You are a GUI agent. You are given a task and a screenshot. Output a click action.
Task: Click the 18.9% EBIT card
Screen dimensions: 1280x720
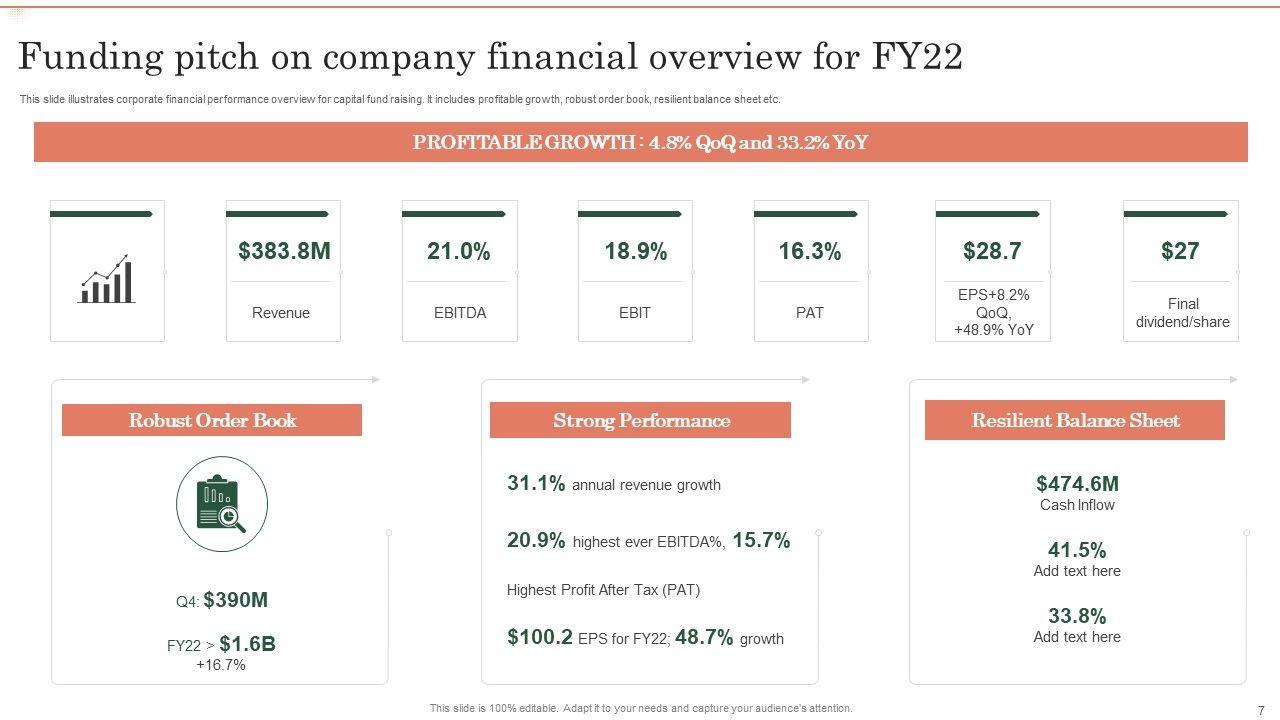pyautogui.click(x=635, y=271)
